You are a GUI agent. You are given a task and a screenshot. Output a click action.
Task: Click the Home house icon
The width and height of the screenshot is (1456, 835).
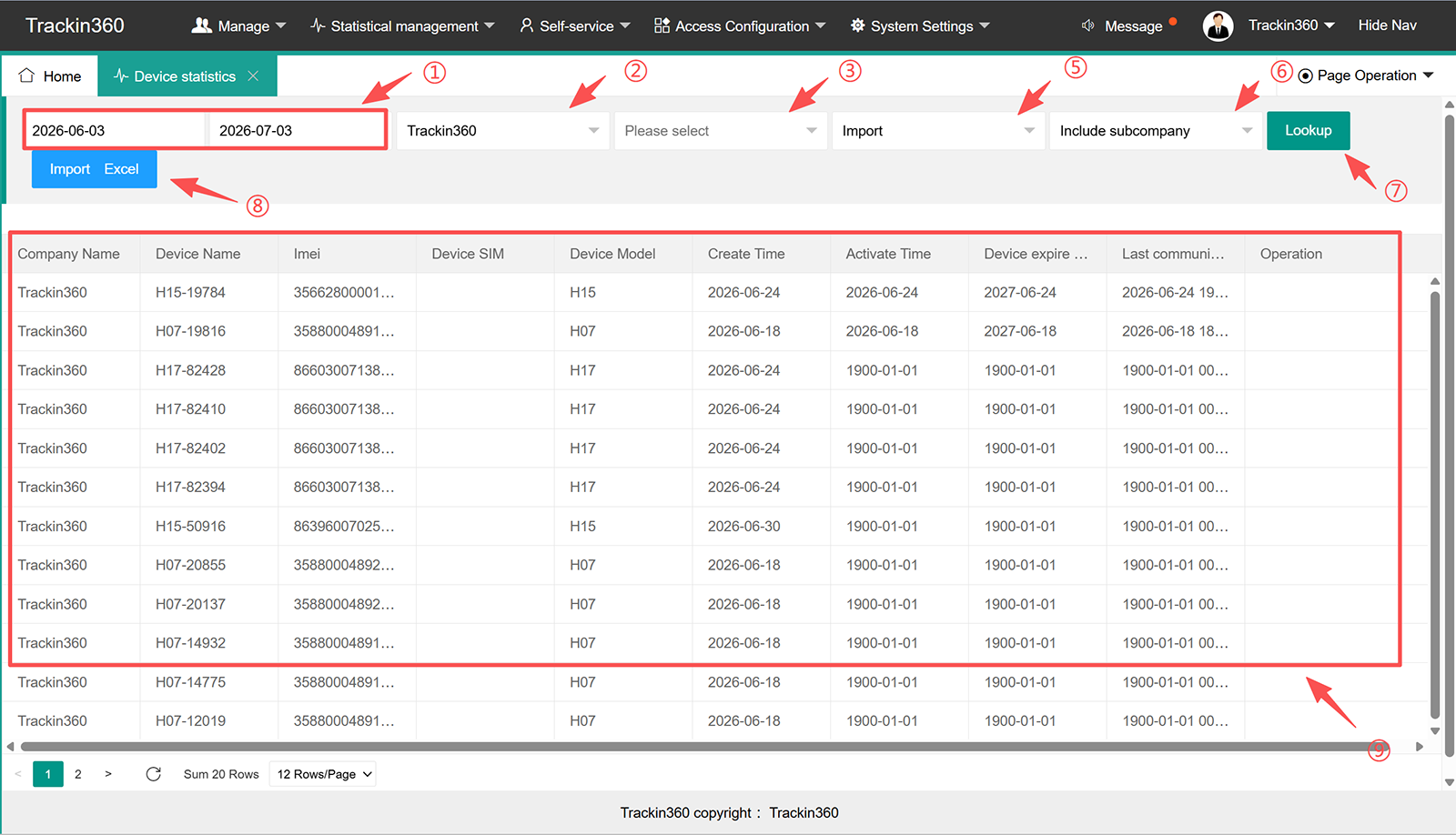26,75
